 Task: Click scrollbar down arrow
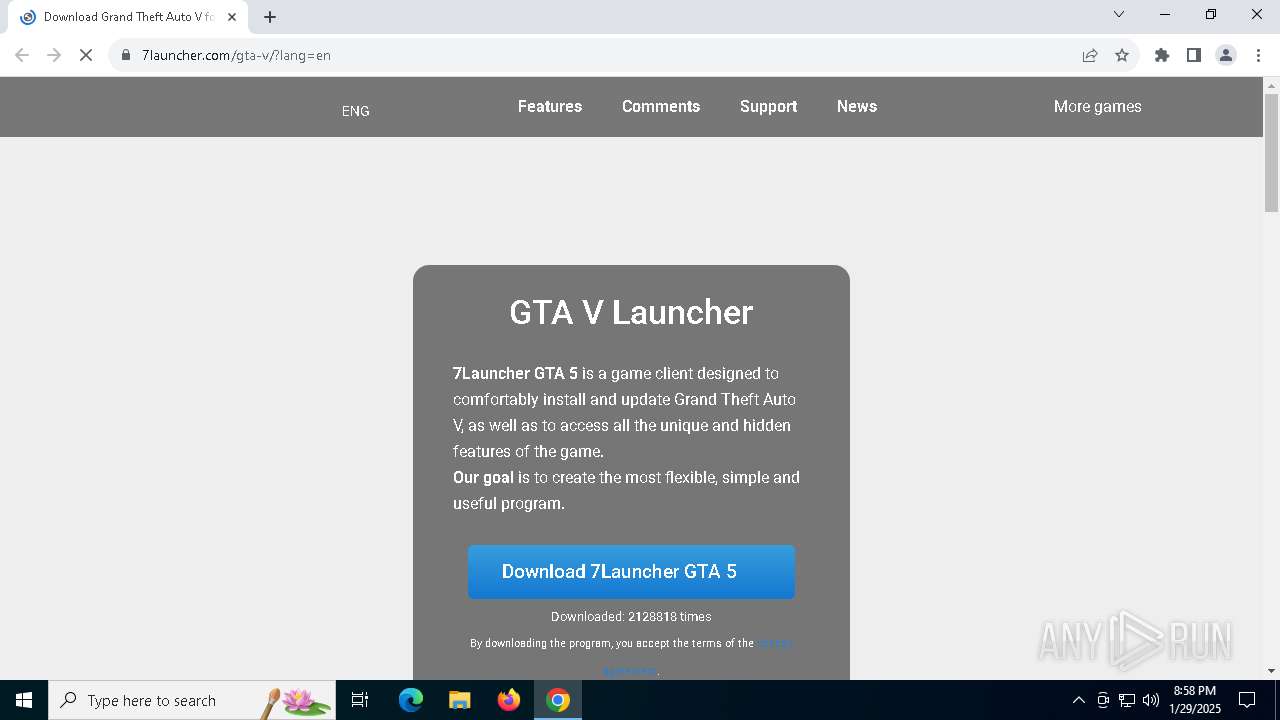[1271, 670]
